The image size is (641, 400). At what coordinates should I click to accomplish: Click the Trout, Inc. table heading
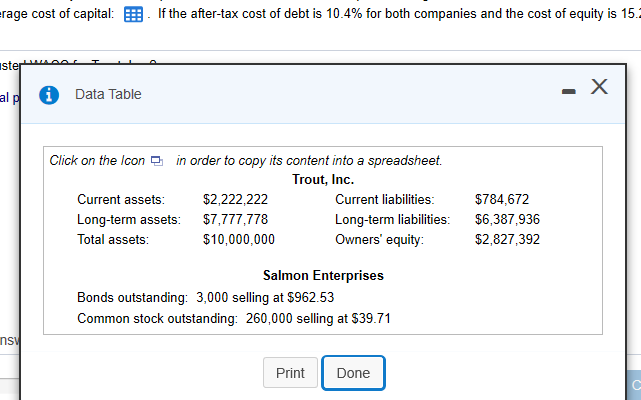click(322, 180)
